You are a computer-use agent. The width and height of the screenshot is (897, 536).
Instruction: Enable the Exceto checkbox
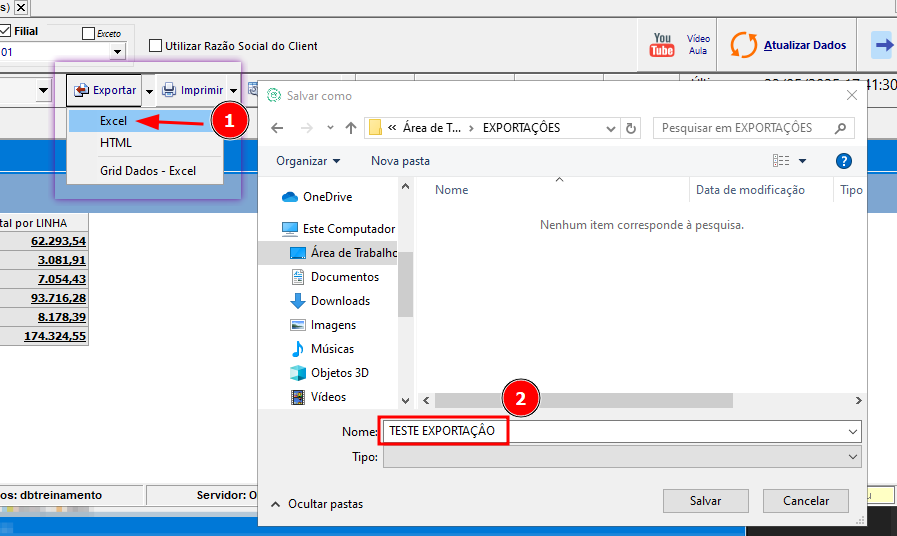click(88, 34)
